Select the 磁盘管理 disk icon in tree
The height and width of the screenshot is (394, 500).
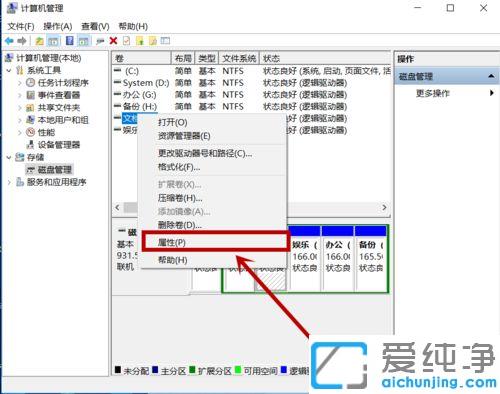coord(31,170)
